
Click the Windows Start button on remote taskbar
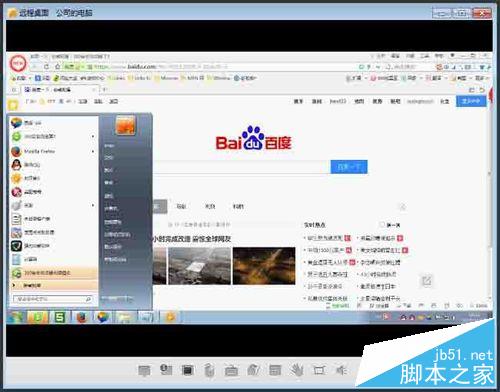pyautogui.click(x=15, y=317)
